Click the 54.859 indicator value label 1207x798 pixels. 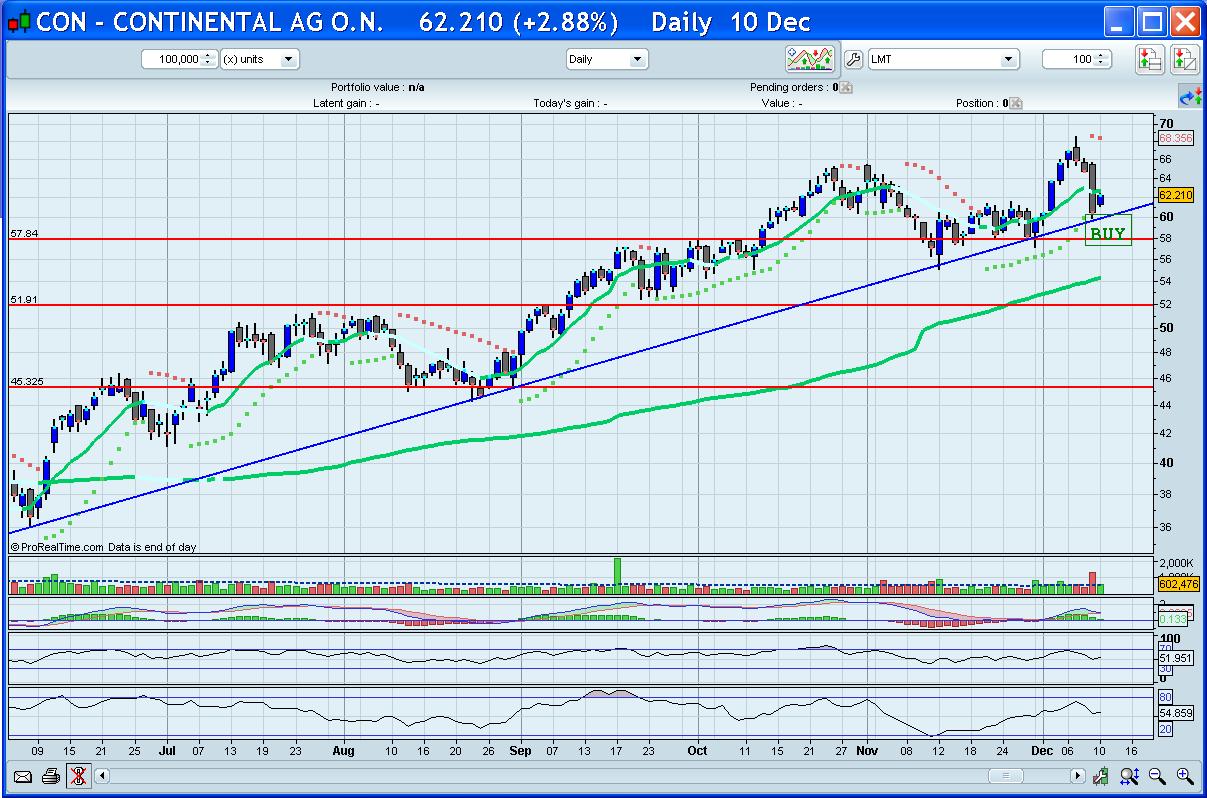tap(1177, 712)
